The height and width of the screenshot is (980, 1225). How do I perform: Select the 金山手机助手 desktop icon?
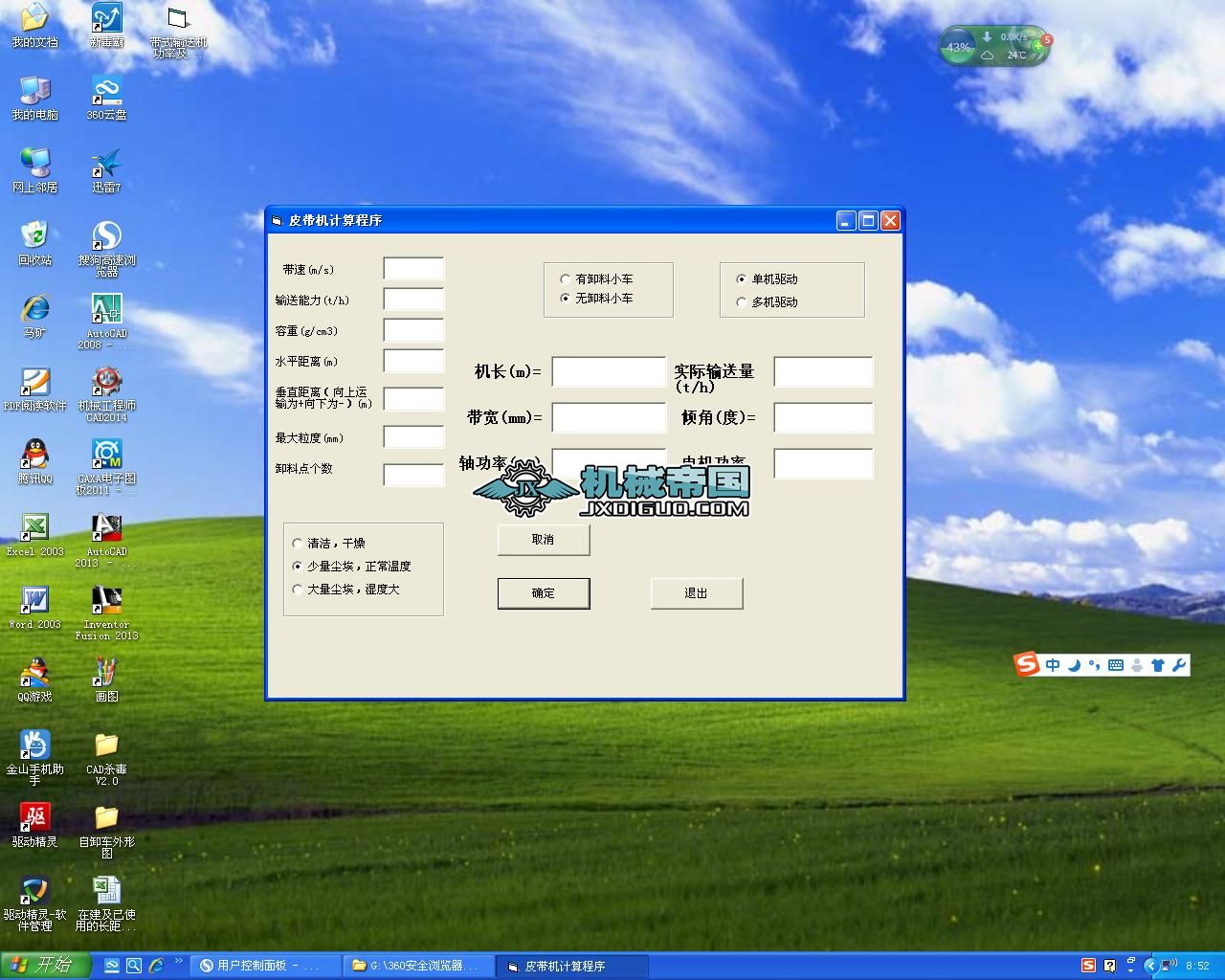click(x=34, y=759)
